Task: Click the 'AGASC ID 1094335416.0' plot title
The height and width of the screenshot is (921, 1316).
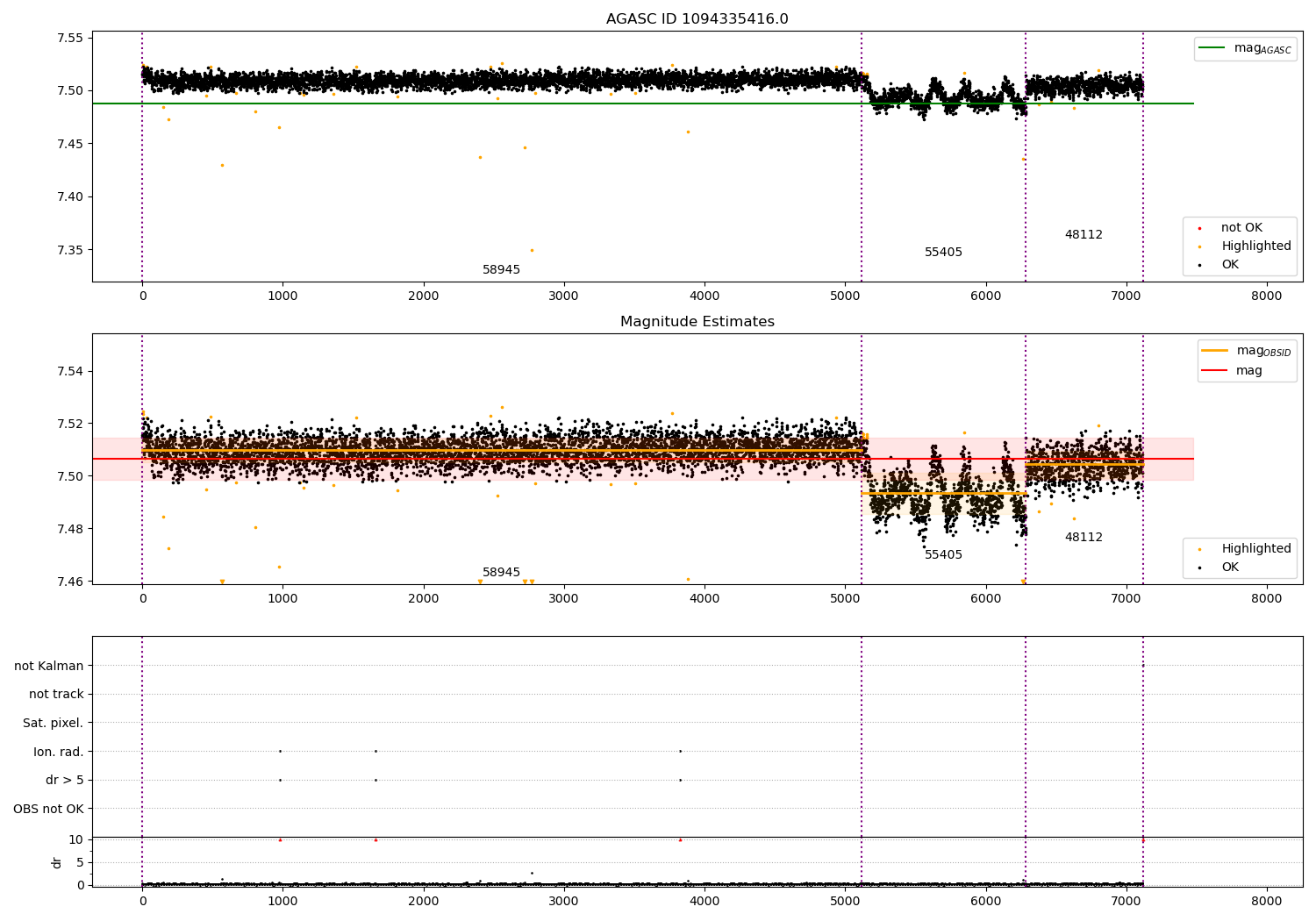Action: click(697, 19)
